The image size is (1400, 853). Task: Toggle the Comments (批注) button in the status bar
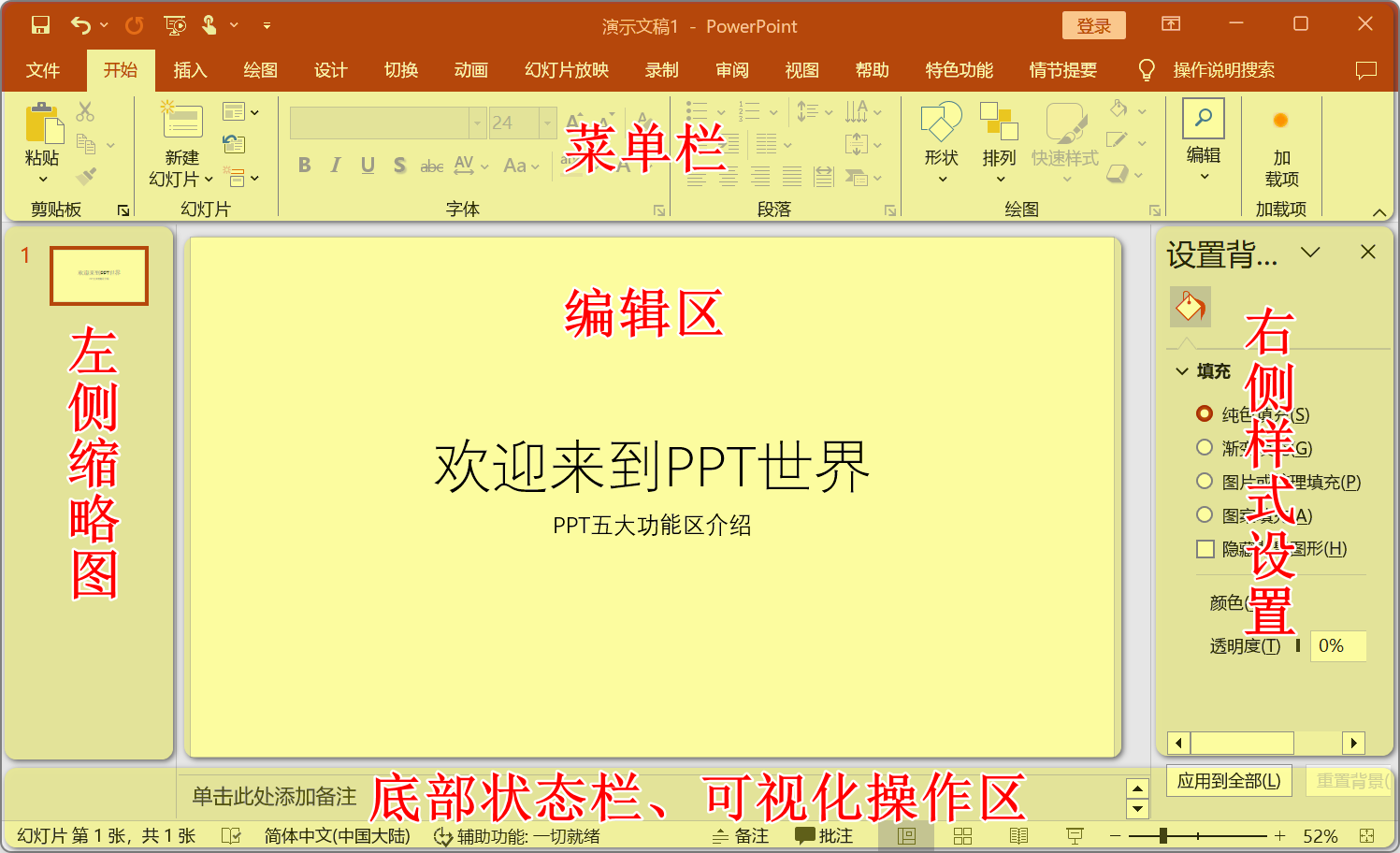tap(824, 836)
